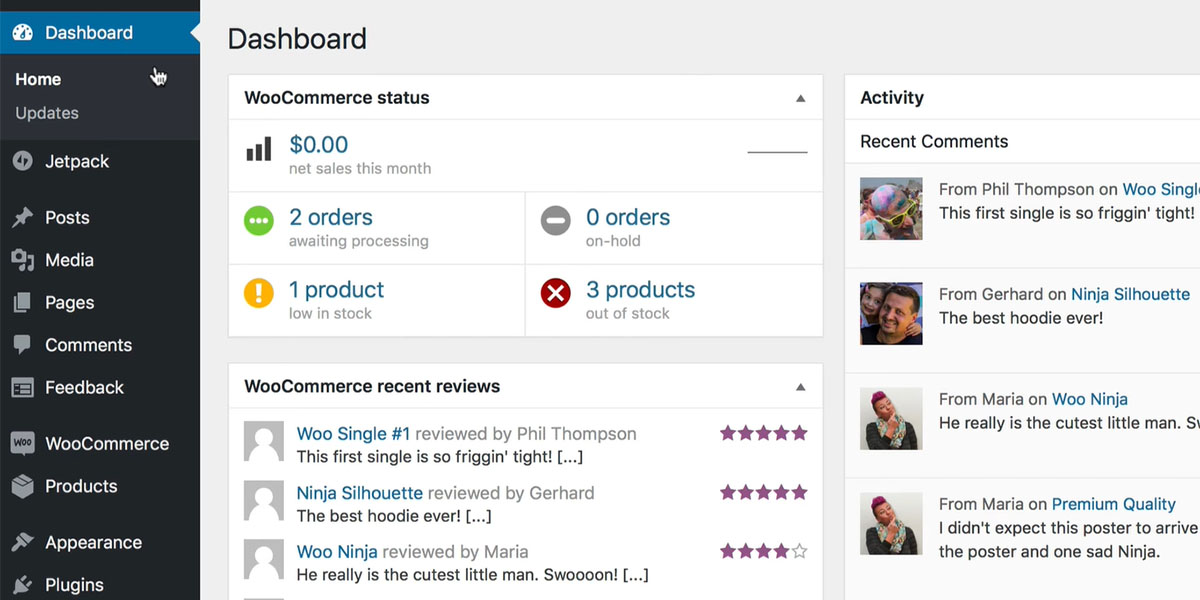This screenshot has width=1200, height=600.
Task: Collapse the WooCommerce status panel
Action: click(x=800, y=98)
